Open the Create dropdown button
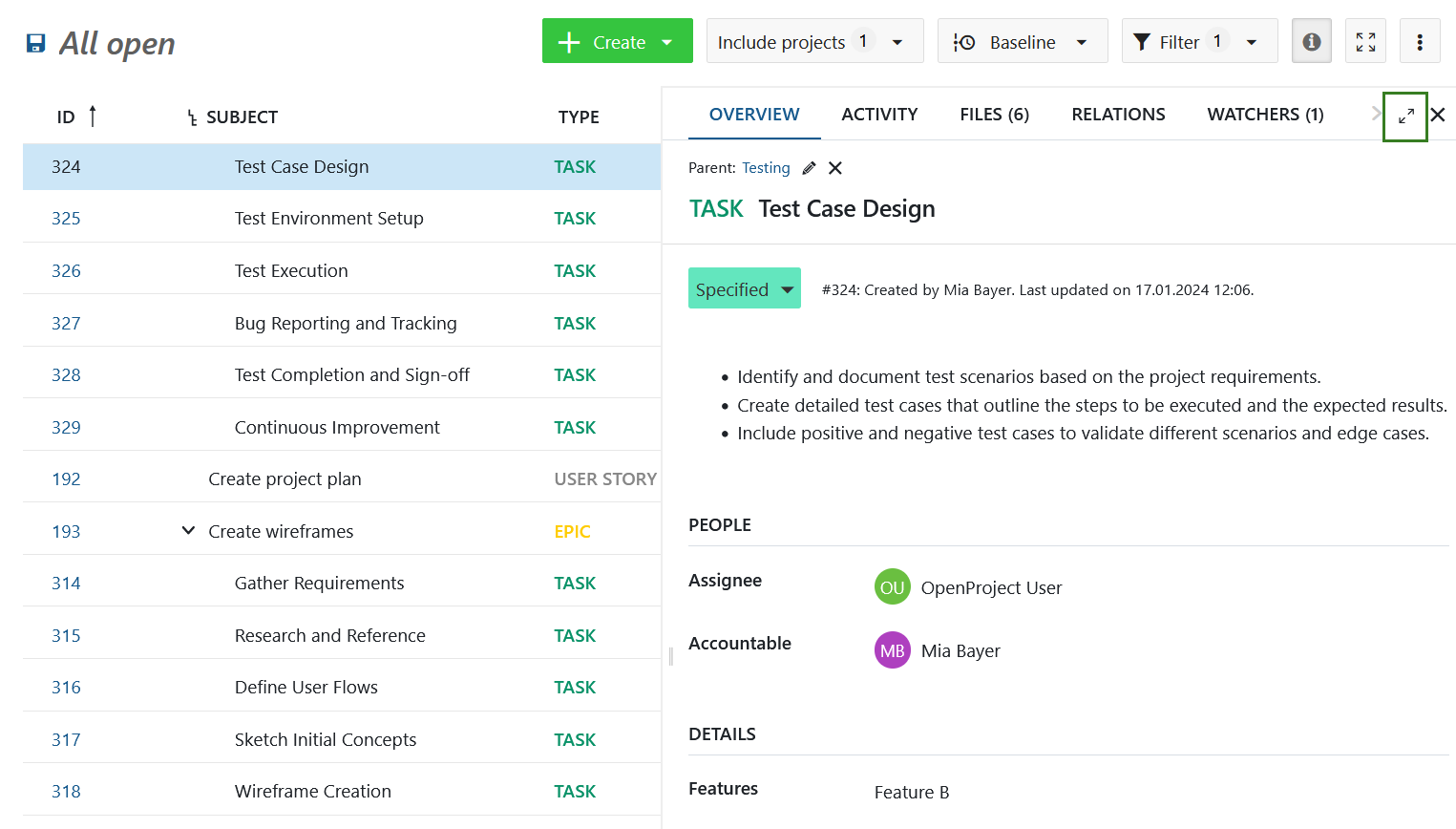 tap(617, 42)
